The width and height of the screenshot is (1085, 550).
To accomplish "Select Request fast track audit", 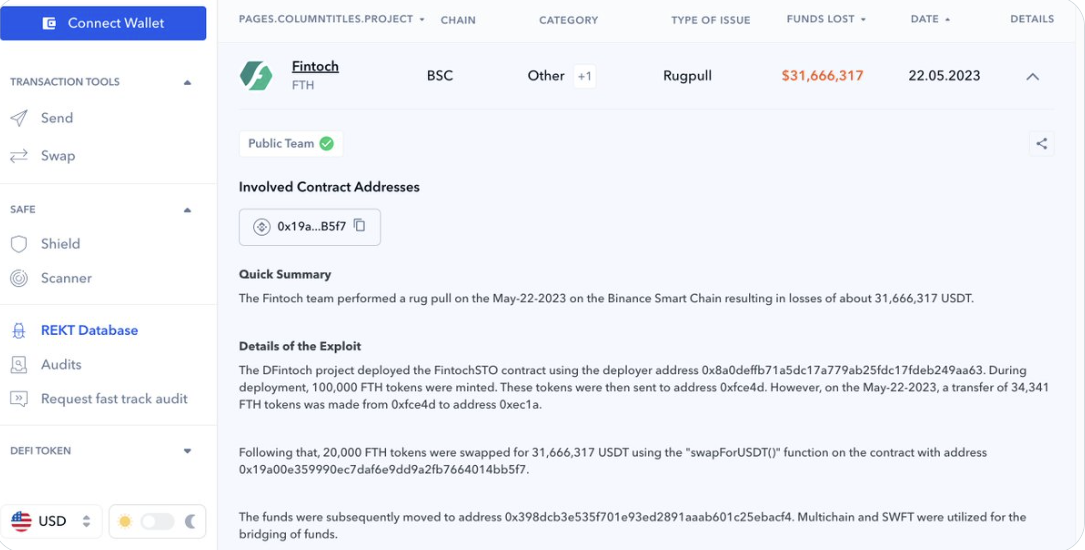I will pyautogui.click(x=114, y=399).
